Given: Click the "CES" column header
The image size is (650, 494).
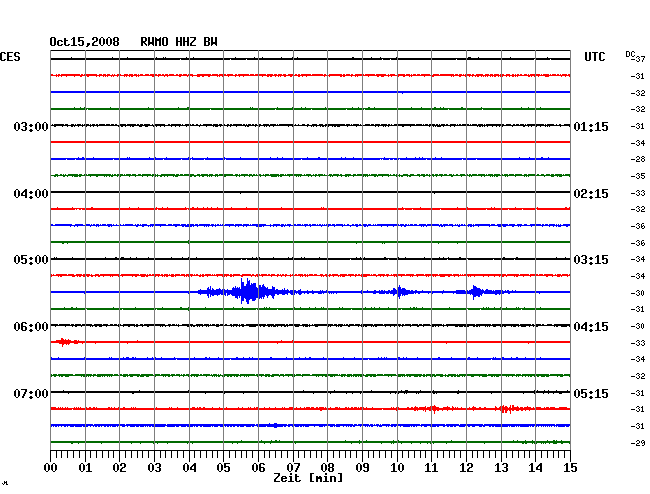Looking at the screenshot, I should (10, 57).
